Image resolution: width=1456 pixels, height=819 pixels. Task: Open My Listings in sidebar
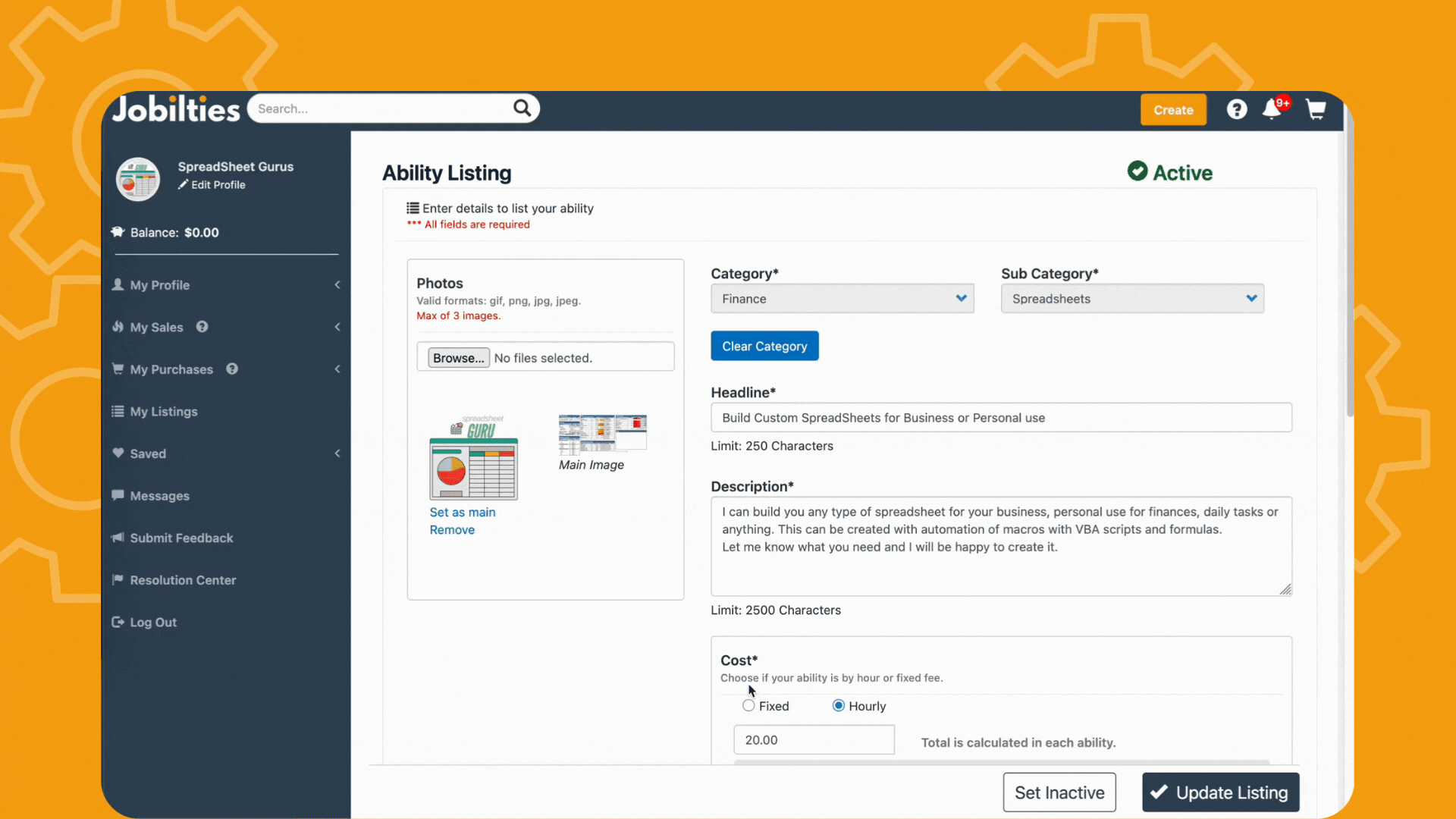click(x=164, y=412)
